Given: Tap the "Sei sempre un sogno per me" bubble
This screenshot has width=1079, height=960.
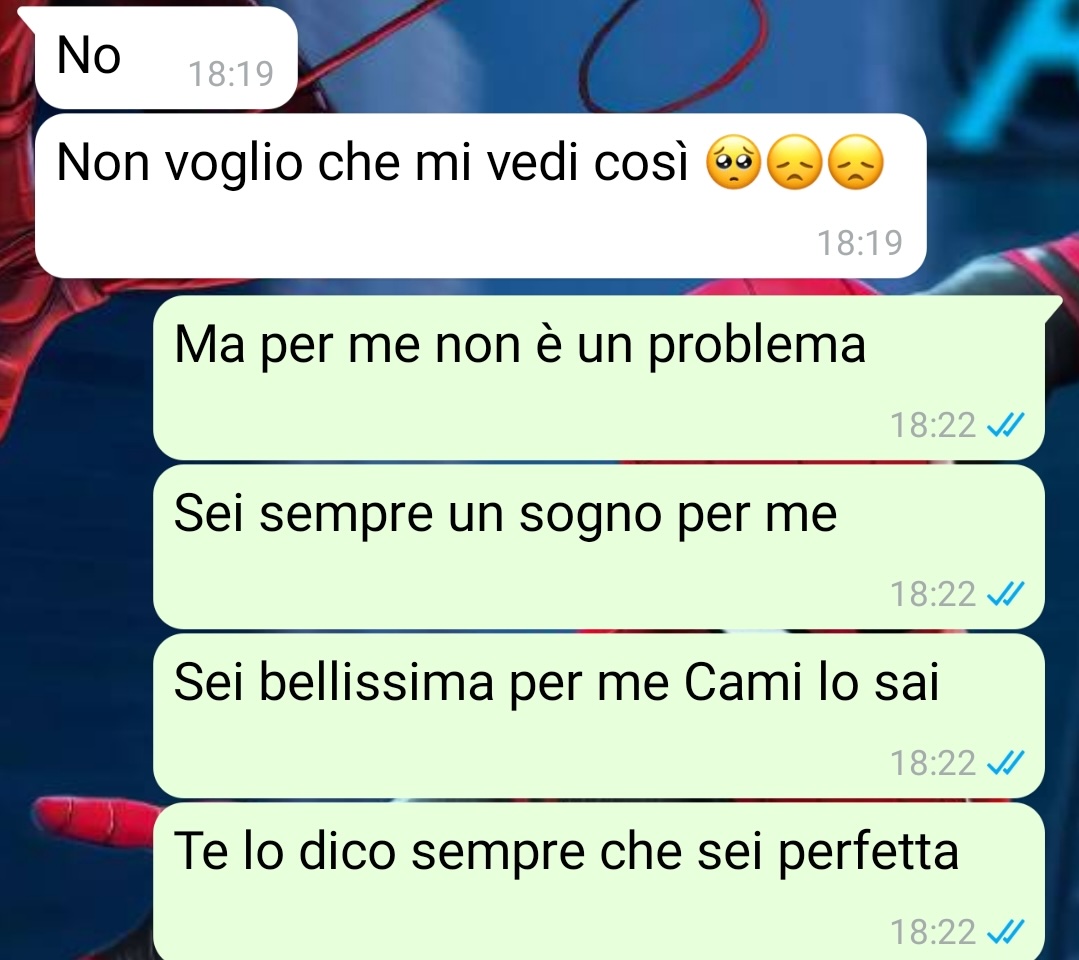Looking at the screenshot, I should point(599,546).
